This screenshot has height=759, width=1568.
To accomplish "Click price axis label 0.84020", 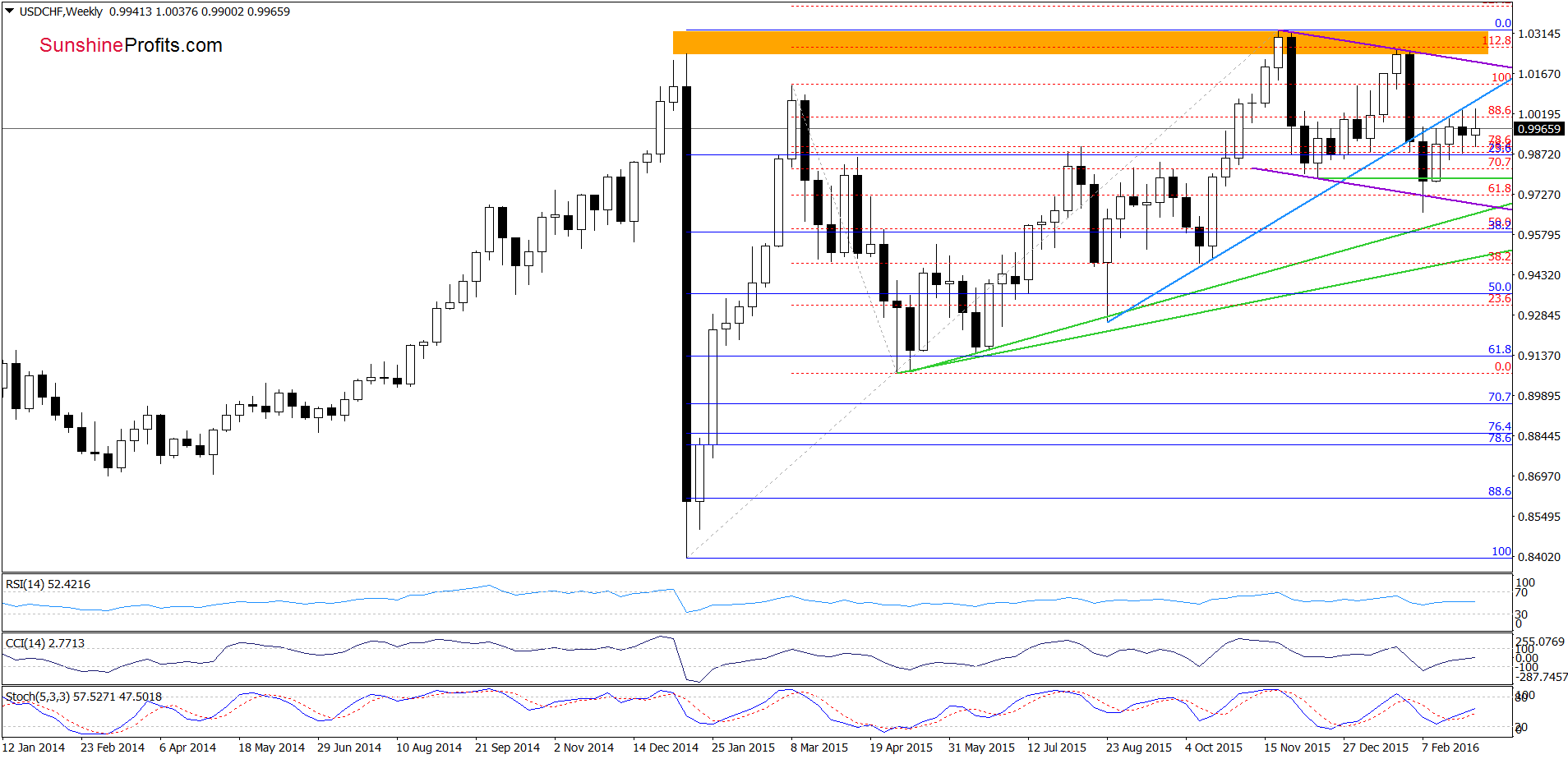I will tap(1539, 557).
